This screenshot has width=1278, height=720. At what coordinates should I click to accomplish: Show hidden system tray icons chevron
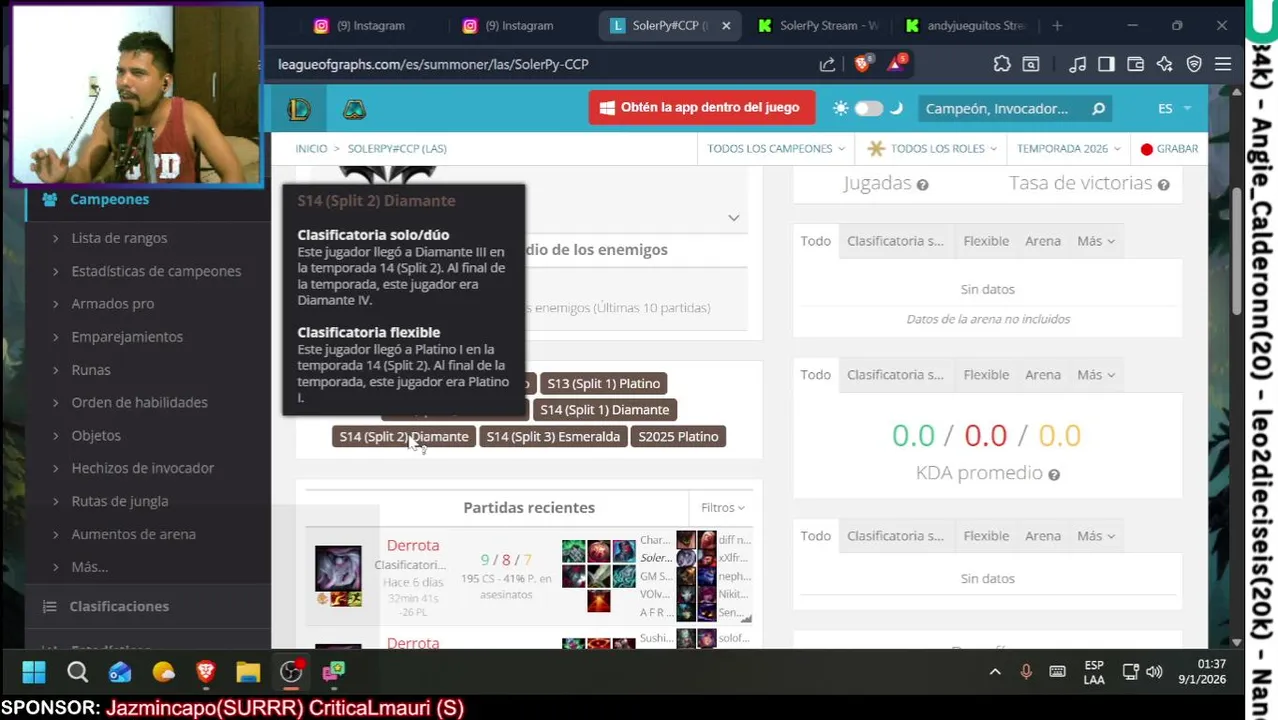coord(995,672)
